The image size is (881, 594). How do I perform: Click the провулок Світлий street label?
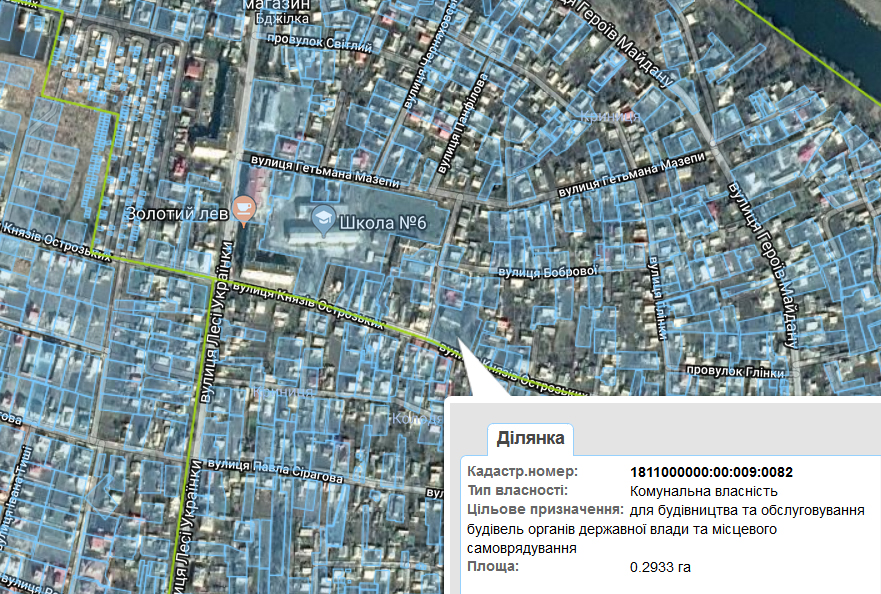point(318,46)
